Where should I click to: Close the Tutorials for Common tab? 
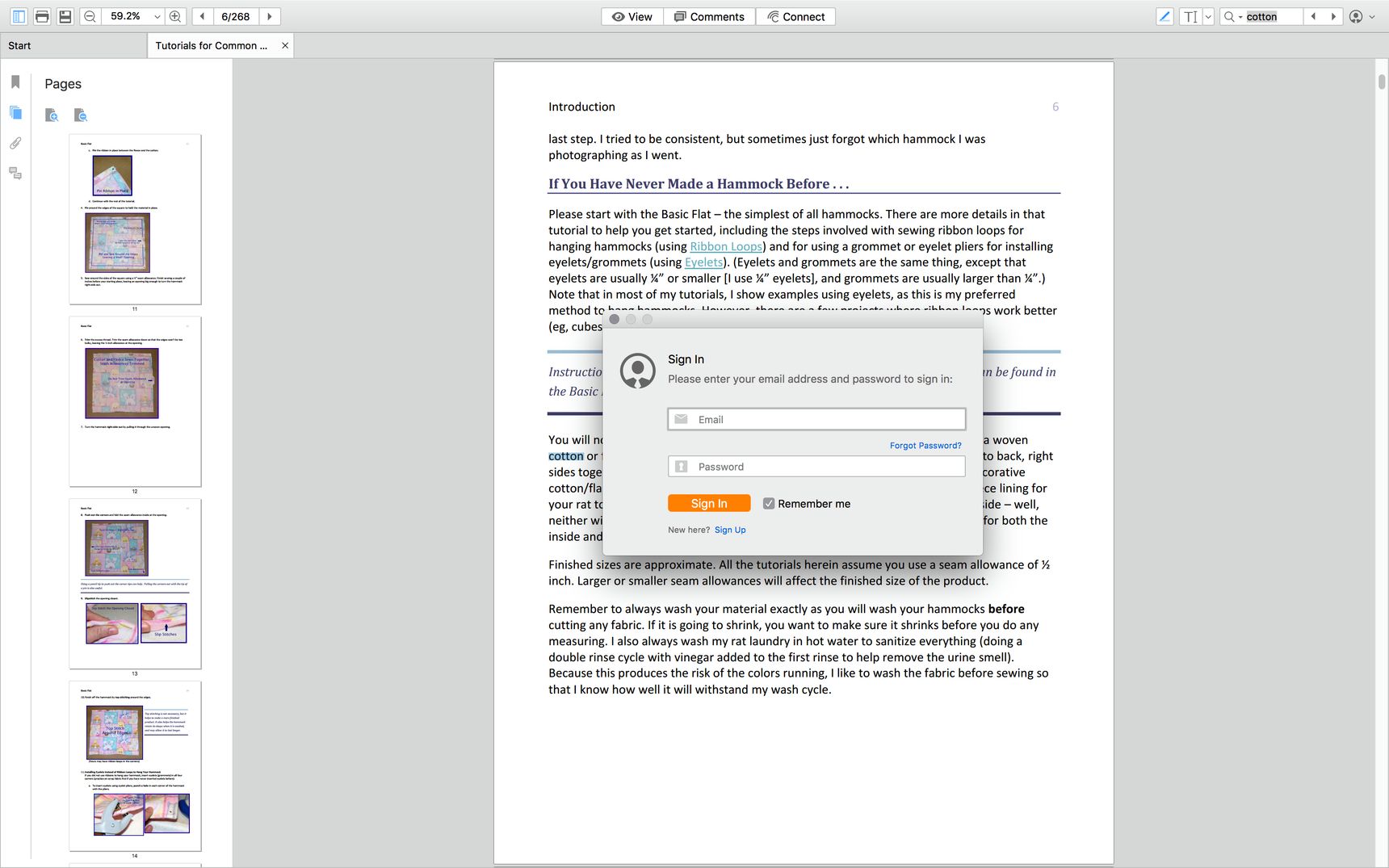click(285, 45)
